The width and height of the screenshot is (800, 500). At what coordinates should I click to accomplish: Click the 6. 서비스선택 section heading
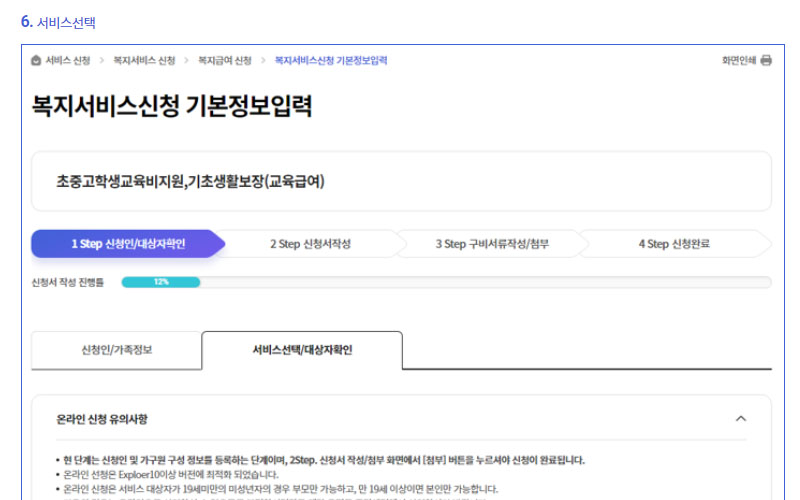[x=58, y=22]
